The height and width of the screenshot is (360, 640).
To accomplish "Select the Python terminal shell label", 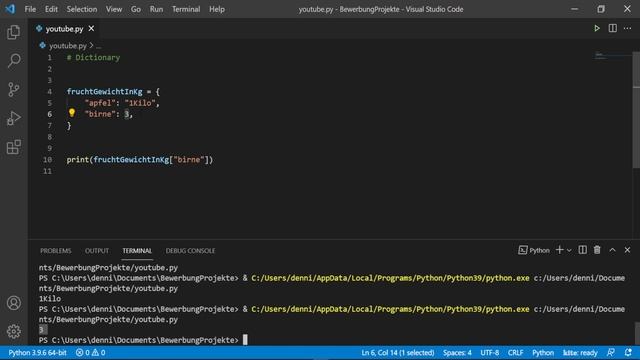I will 534,250.
